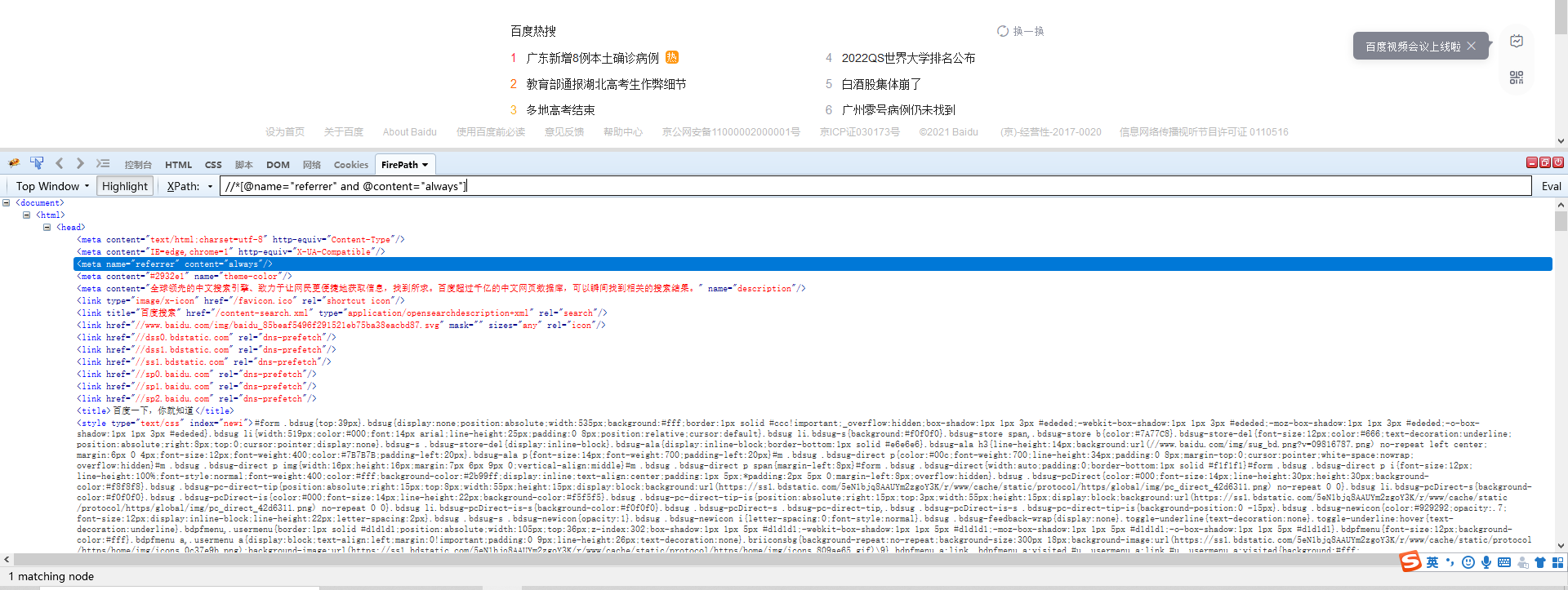Detach Firebug into a separate window
Viewport: 1568px width, 590px height.
(1545, 162)
